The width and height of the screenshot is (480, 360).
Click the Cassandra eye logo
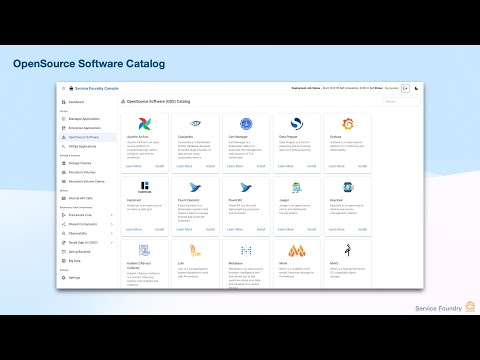195,123
